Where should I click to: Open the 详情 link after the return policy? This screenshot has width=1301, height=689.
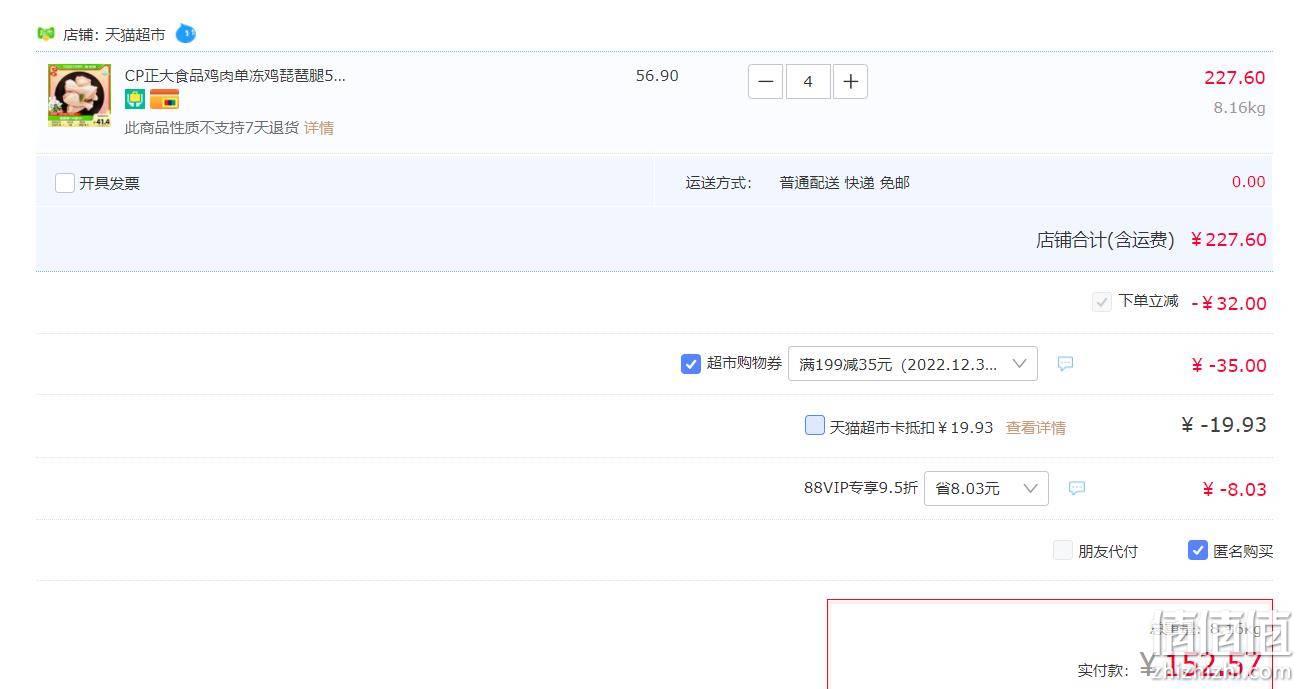319,128
